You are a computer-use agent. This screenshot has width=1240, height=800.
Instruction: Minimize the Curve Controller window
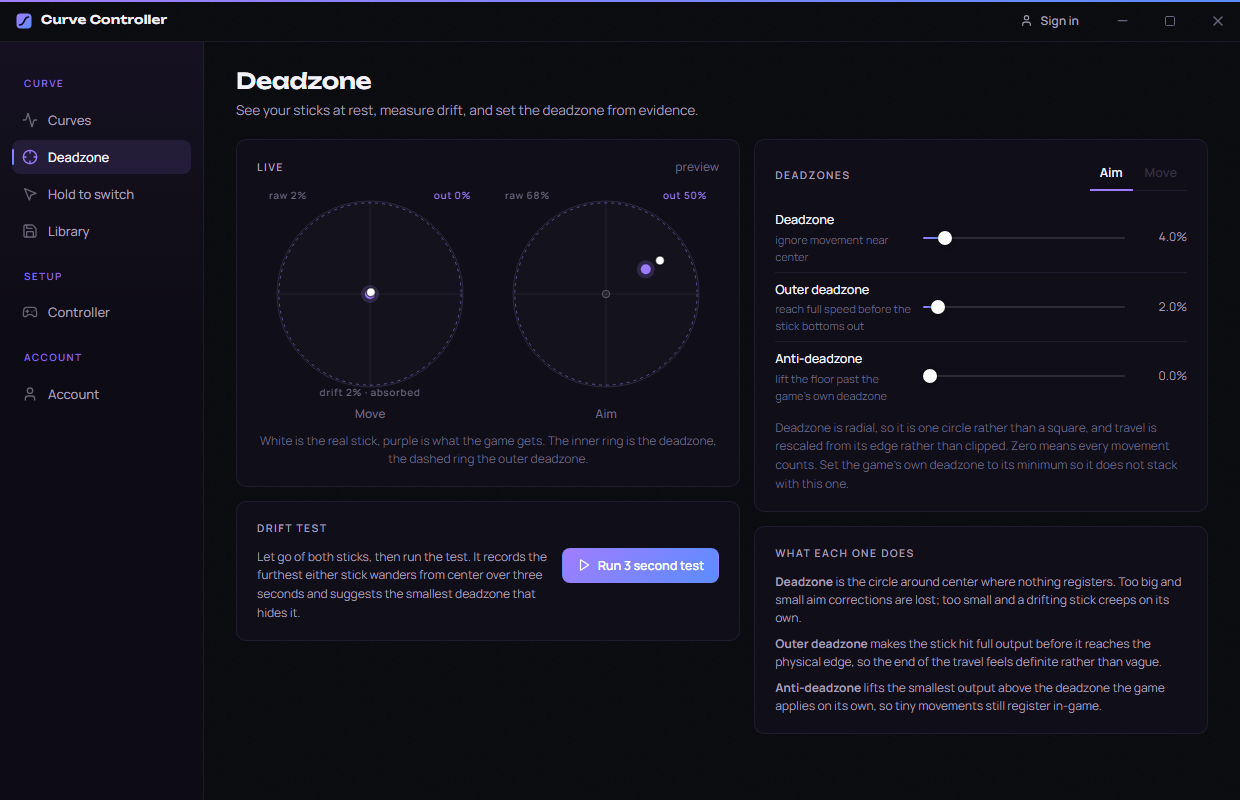[1123, 21]
